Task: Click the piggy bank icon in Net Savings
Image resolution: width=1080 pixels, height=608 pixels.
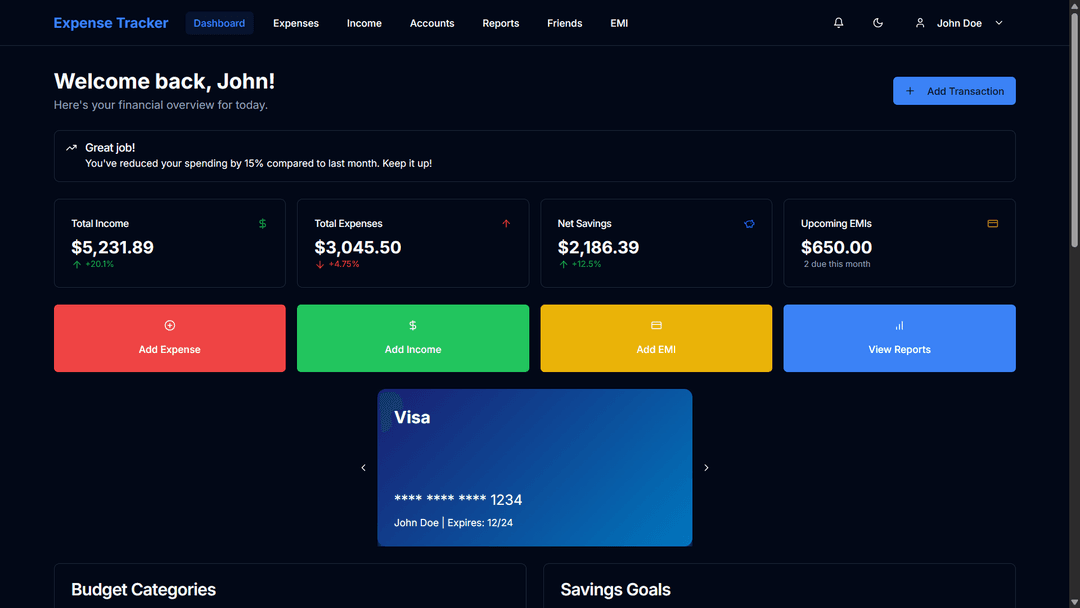Action: [x=749, y=224]
